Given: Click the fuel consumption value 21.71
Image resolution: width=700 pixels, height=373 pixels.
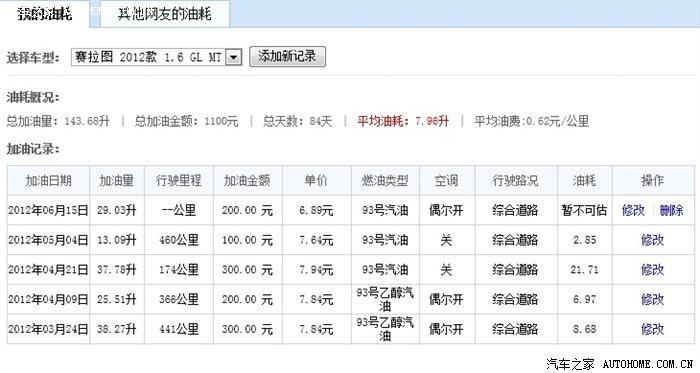Looking at the screenshot, I should 584,269.
